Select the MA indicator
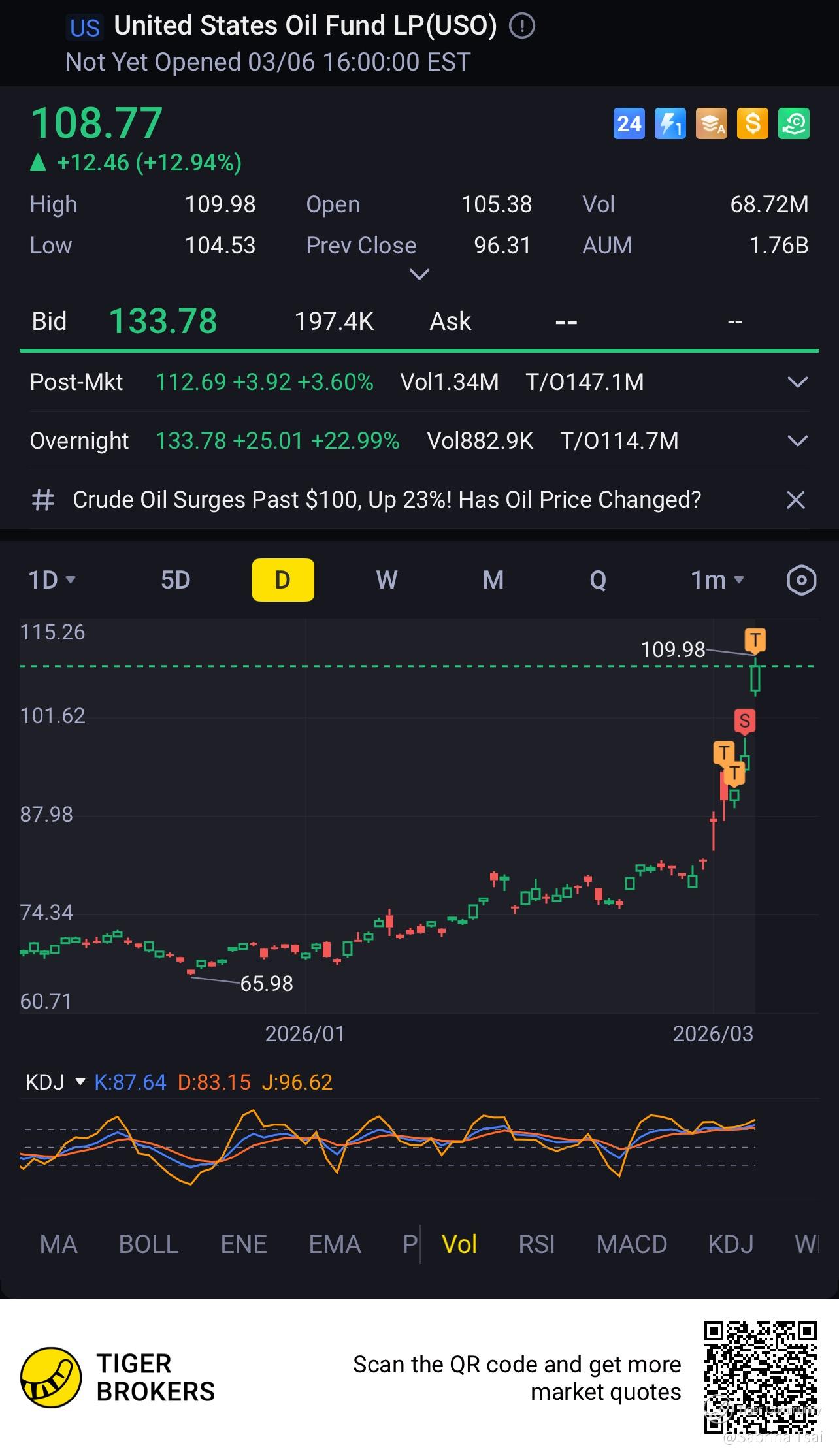The height and width of the screenshot is (1456, 839). 59,1244
